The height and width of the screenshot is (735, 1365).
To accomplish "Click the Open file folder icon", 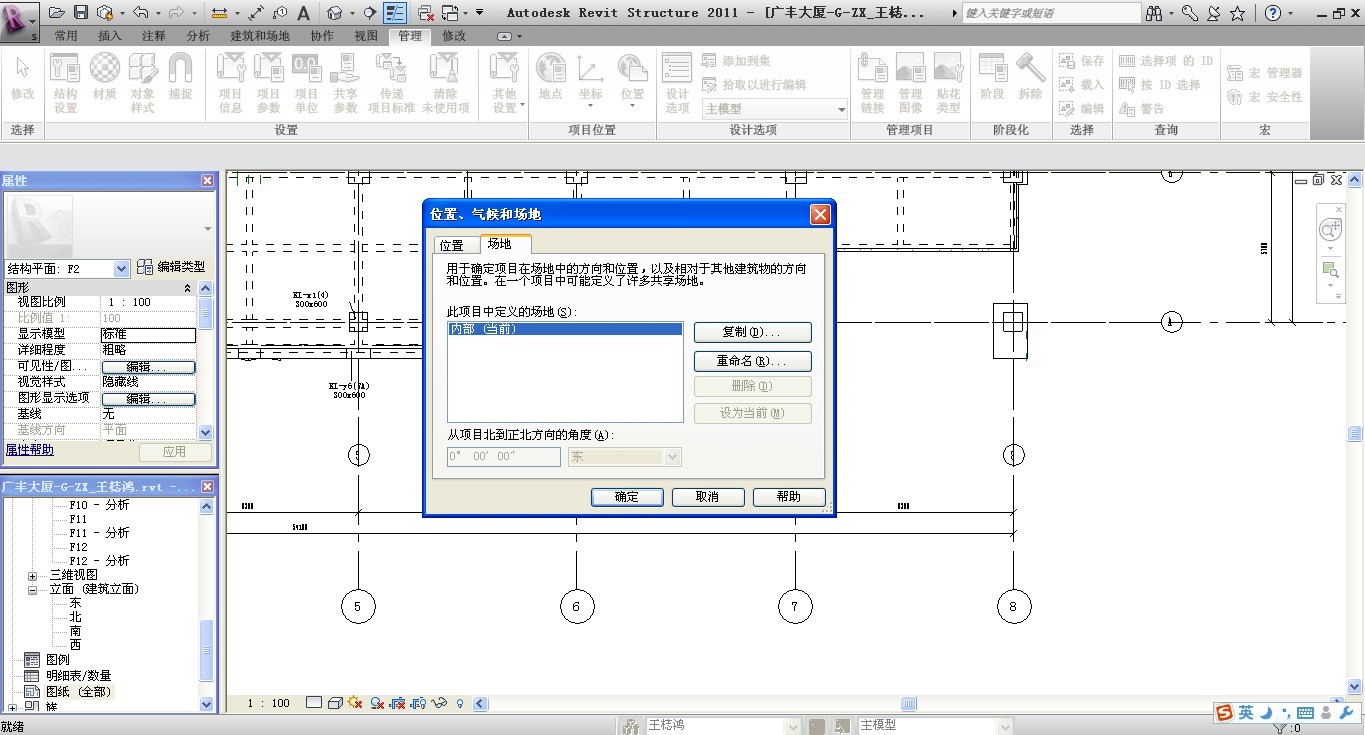I will pos(57,13).
